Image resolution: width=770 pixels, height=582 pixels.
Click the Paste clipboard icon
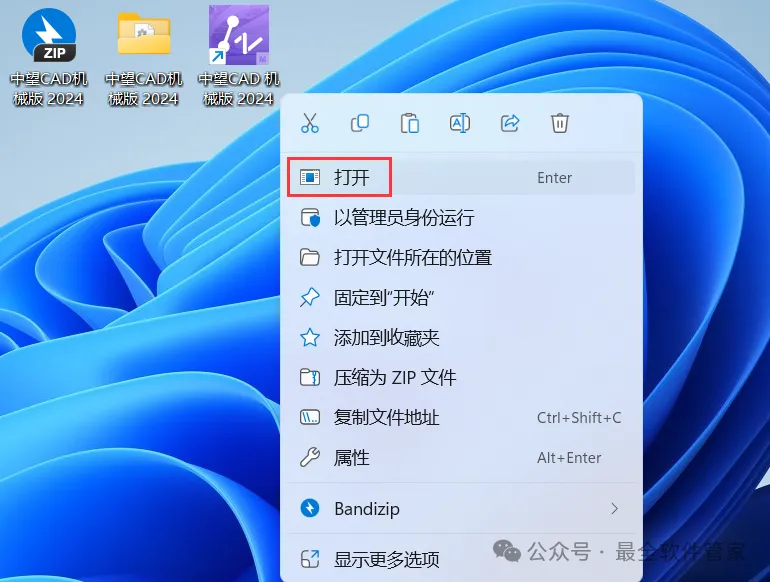pos(410,123)
